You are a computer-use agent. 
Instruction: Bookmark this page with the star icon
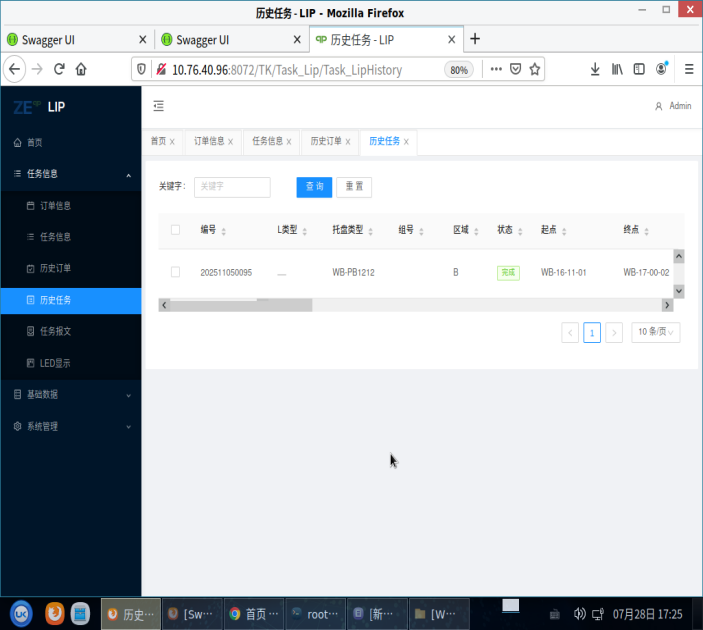(534, 69)
